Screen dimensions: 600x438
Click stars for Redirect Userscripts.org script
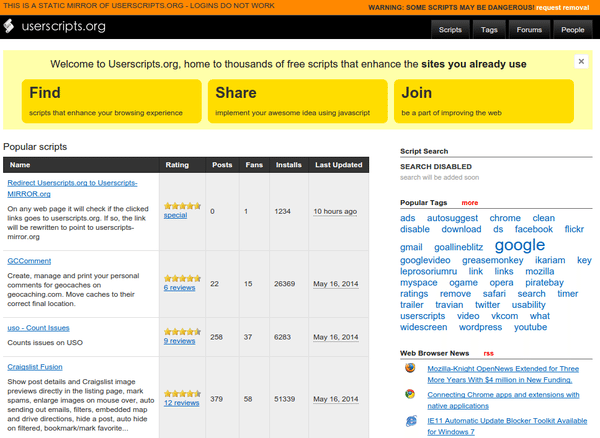click(x=182, y=206)
